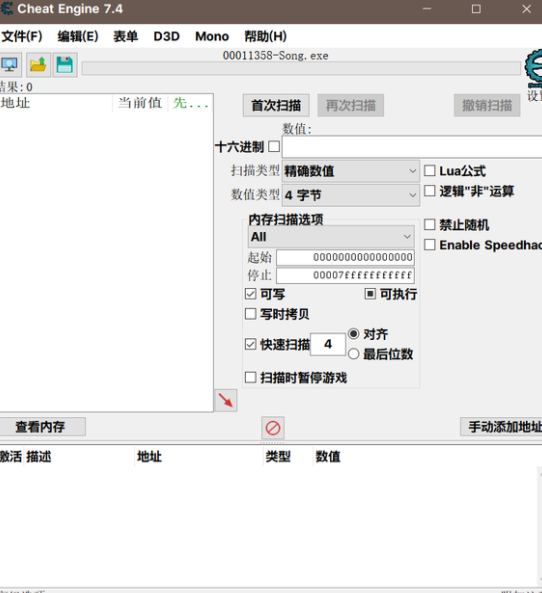Click the 首次扫描 button

pyautogui.click(x=276, y=105)
